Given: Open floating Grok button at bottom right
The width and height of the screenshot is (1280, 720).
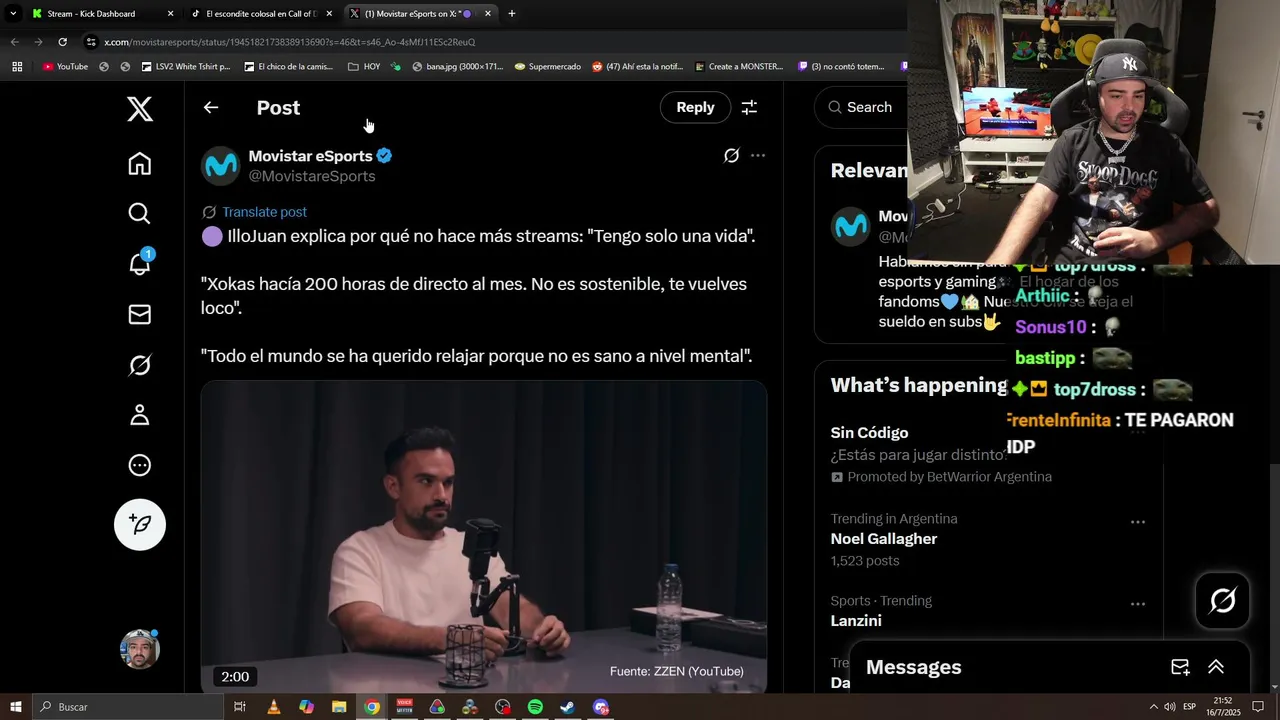Looking at the screenshot, I should (1223, 600).
